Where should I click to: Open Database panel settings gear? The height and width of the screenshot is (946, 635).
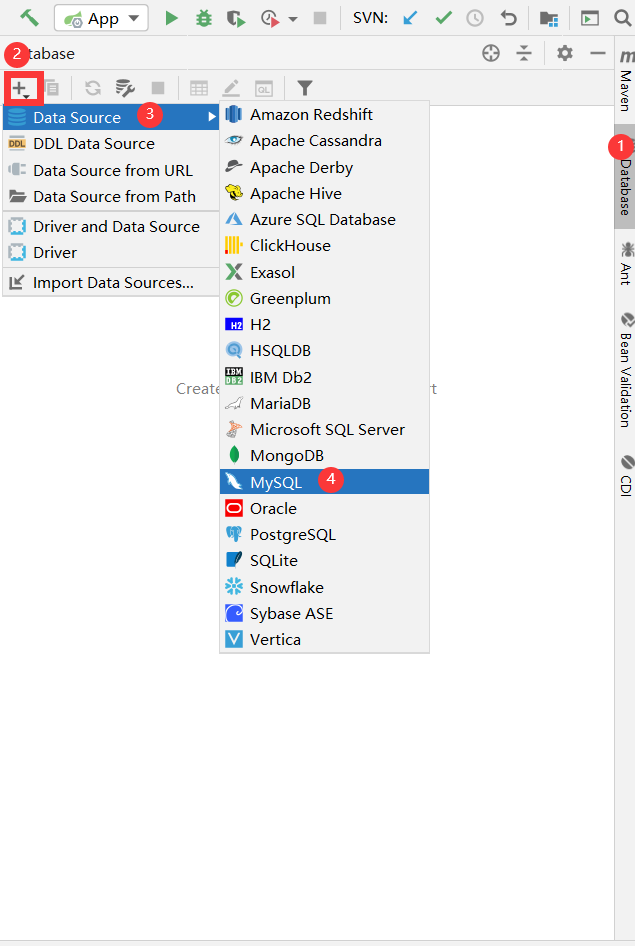tap(564, 54)
